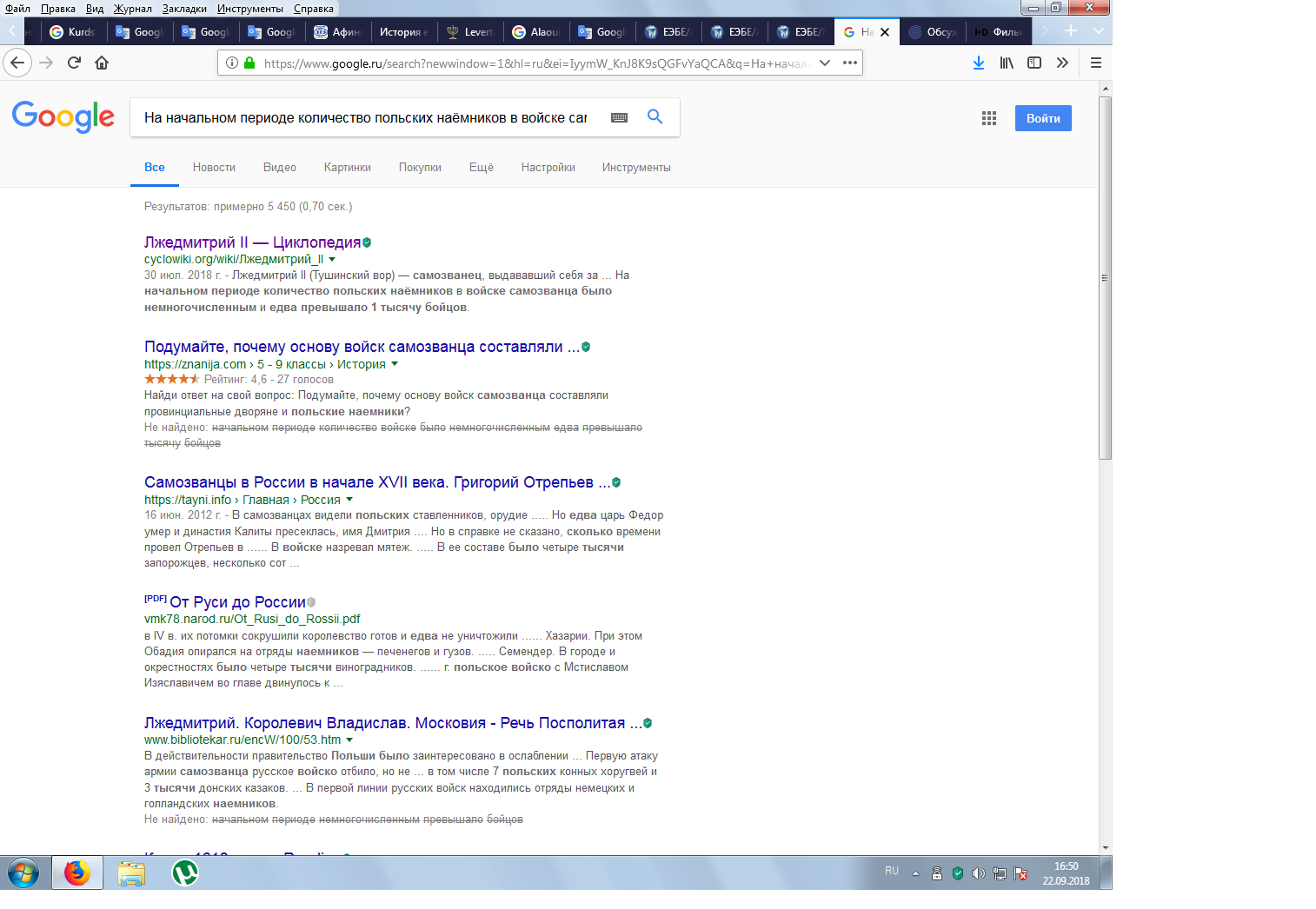The height and width of the screenshot is (909, 1316).
Task: Open Google apps grid
Action: click(x=988, y=118)
